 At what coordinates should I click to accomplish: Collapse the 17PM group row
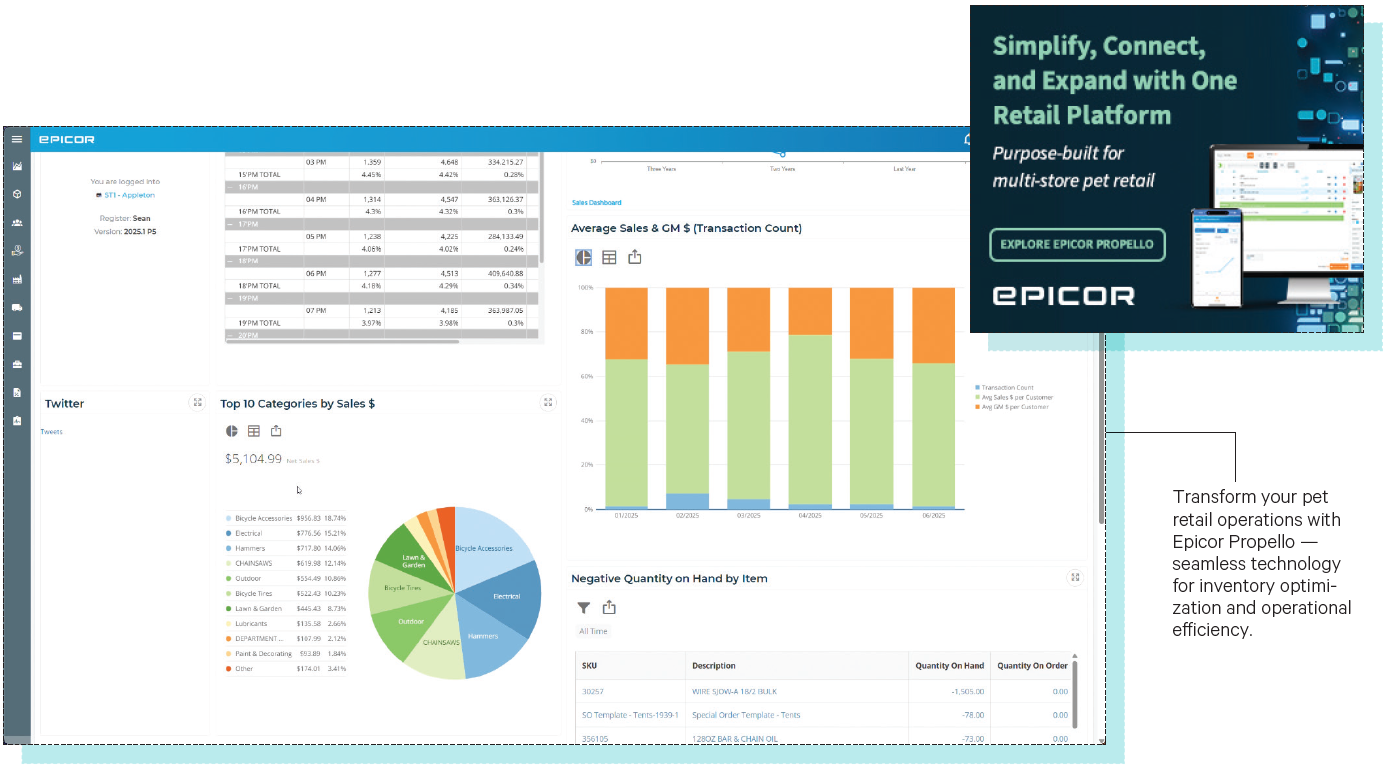pyautogui.click(x=231, y=224)
